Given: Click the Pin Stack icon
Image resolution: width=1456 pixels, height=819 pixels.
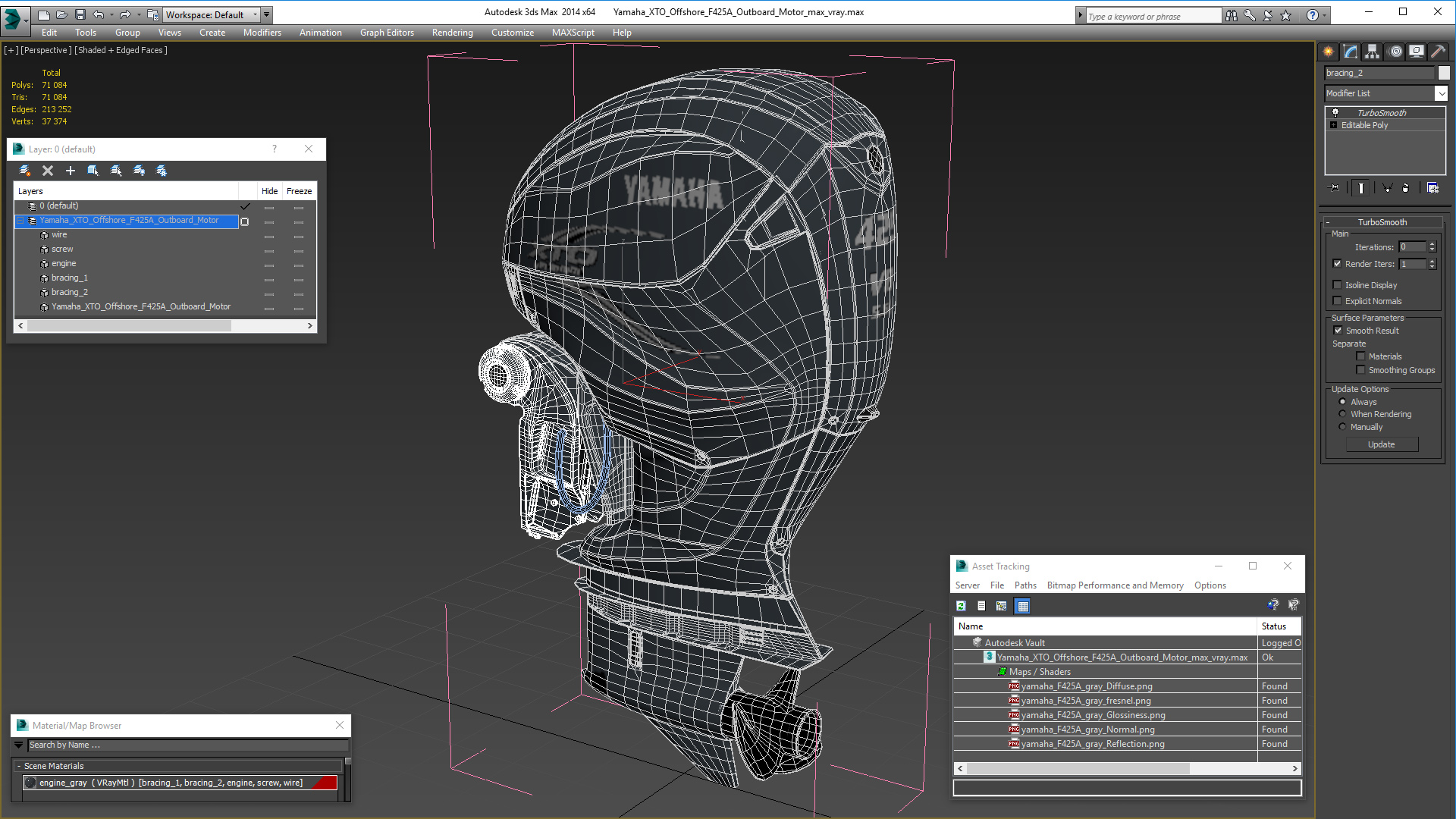Looking at the screenshot, I should click(x=1335, y=187).
